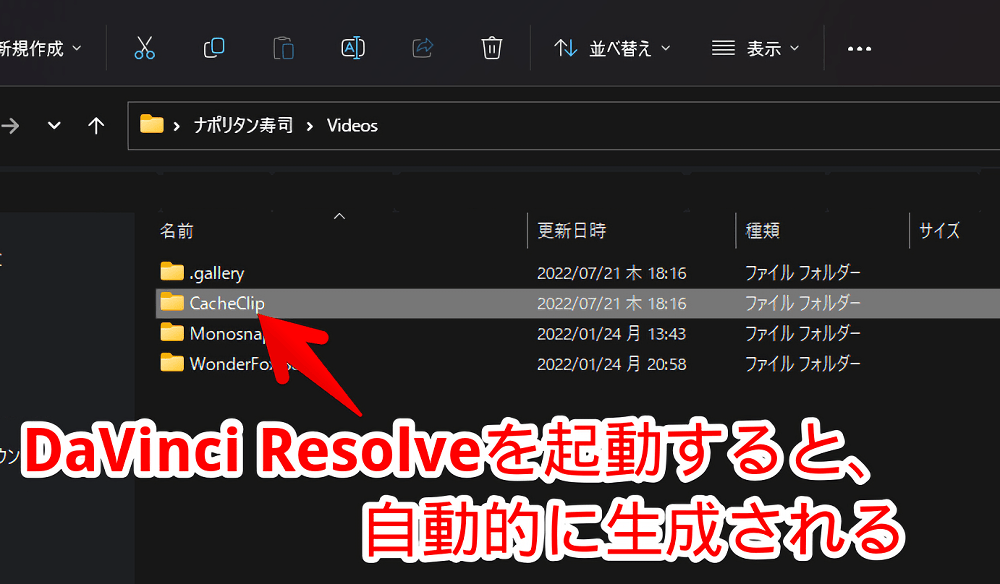The width and height of the screenshot is (1000, 584).
Task: Expand chevron before ナポリタン寿司 breadcrumb
Action: (177, 126)
